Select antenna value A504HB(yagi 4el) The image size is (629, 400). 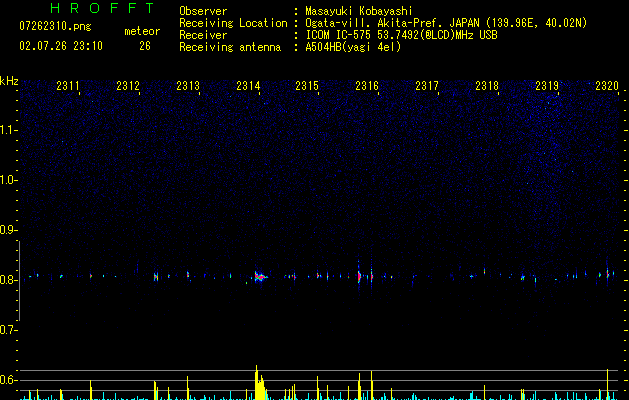tap(353, 47)
